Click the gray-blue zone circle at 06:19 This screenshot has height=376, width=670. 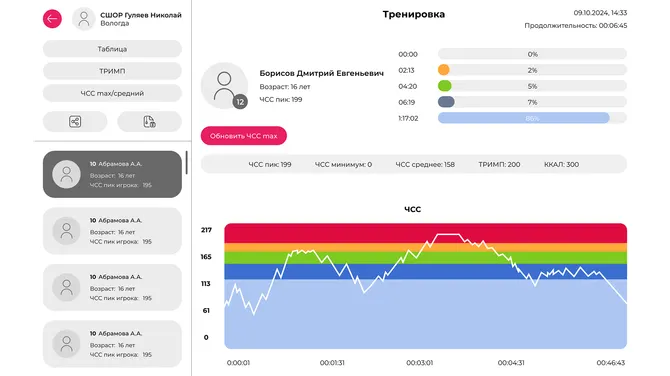[x=446, y=102]
